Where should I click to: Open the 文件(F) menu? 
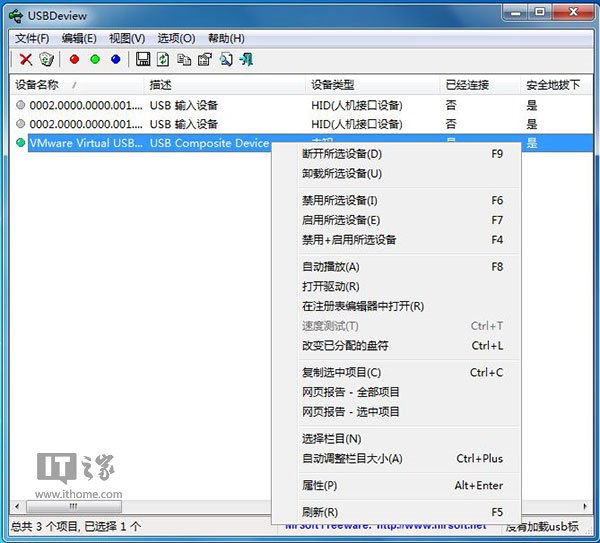[x=32, y=38]
